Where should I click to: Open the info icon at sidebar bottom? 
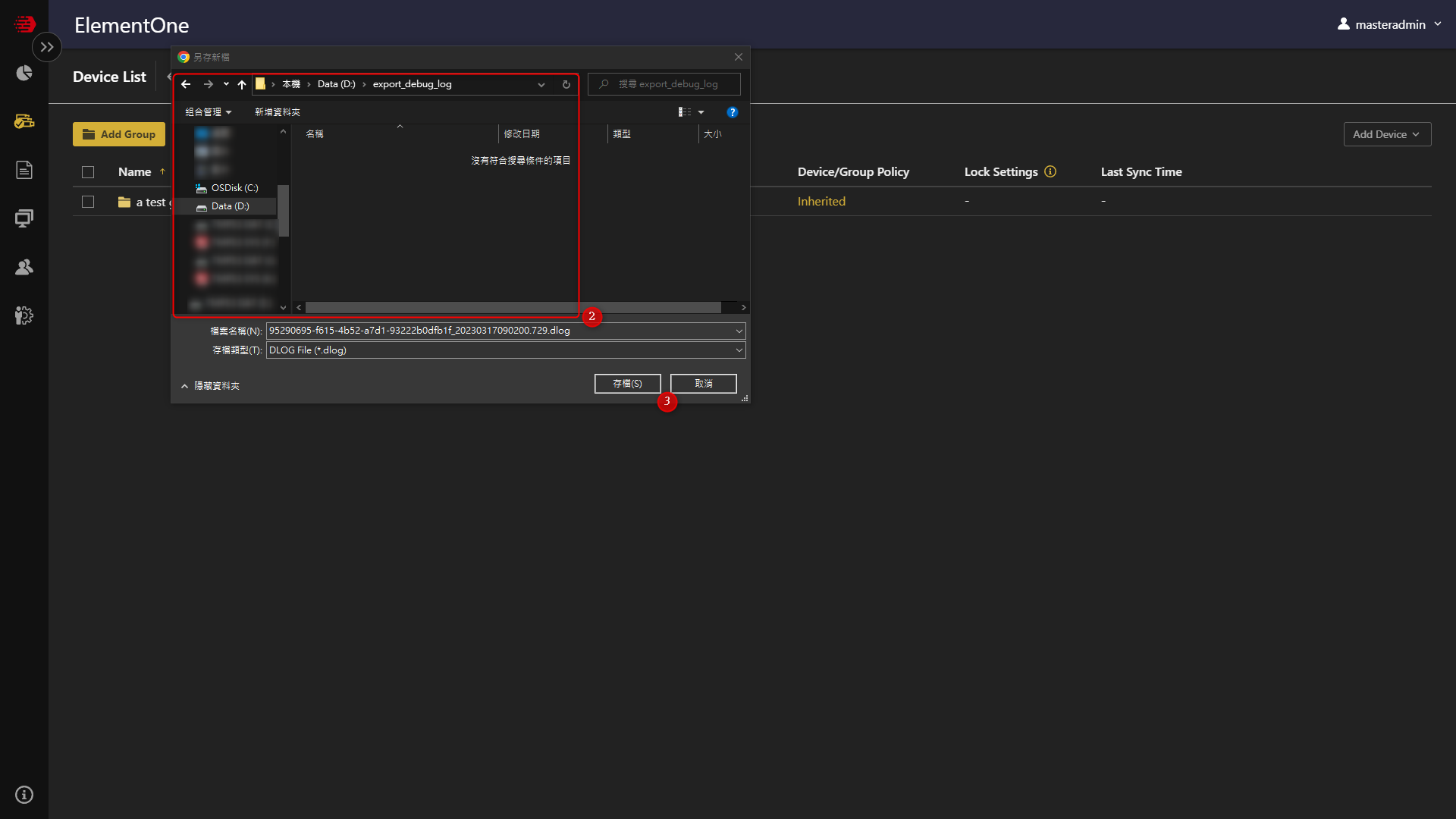[24, 795]
